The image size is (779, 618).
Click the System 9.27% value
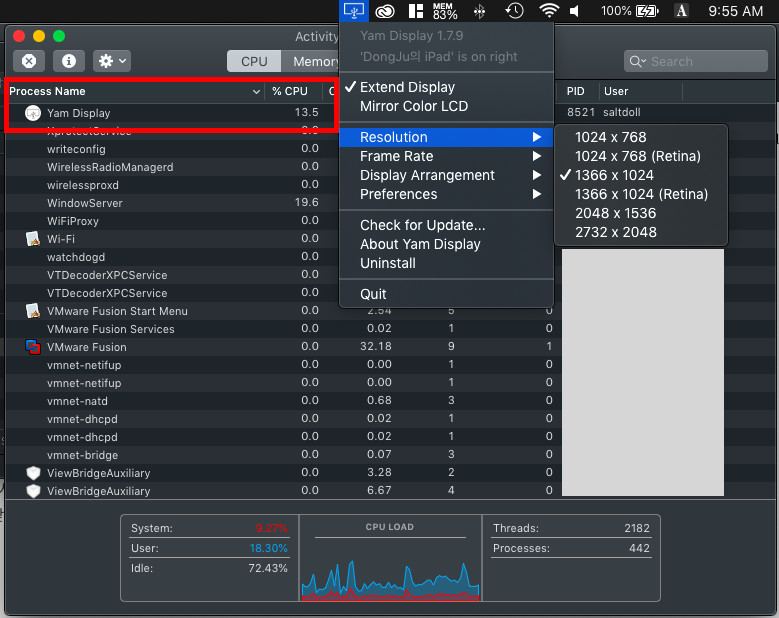click(x=271, y=528)
